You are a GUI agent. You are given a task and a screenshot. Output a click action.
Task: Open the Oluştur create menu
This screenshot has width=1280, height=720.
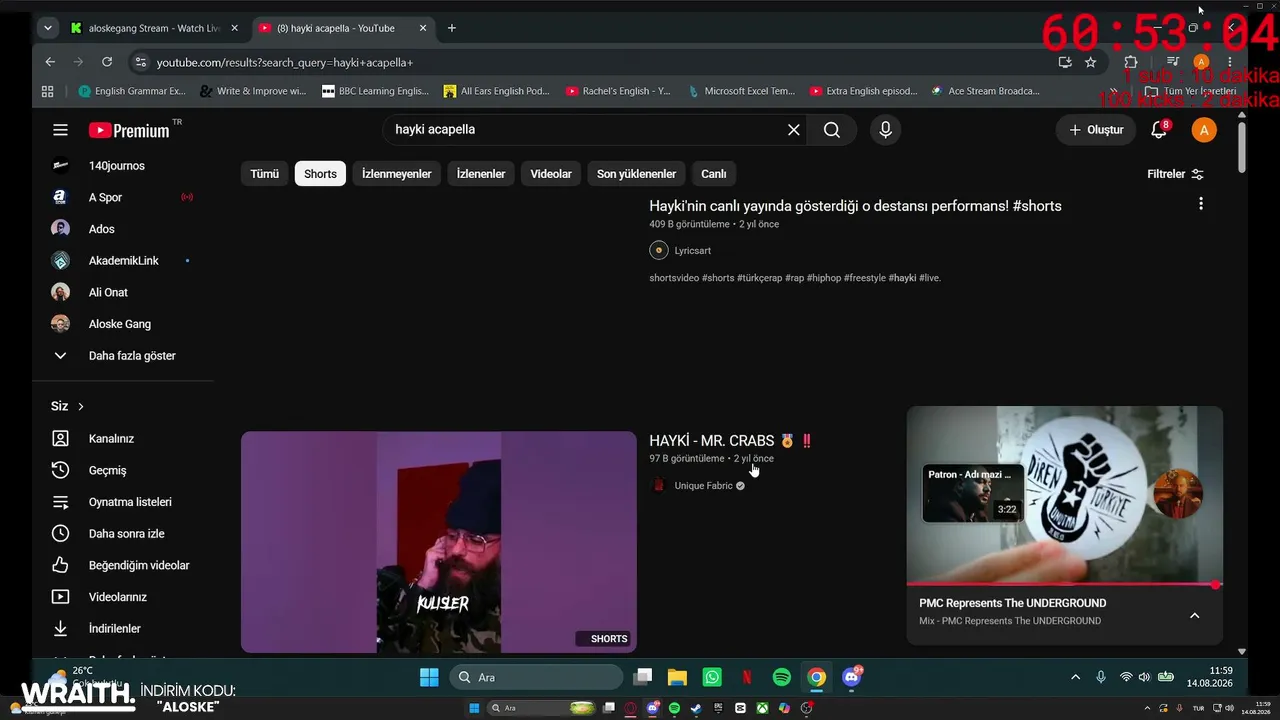click(x=1096, y=130)
